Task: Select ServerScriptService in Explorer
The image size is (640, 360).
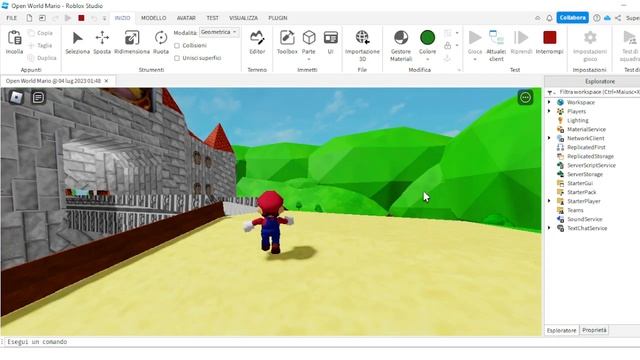Action: [x=591, y=165]
